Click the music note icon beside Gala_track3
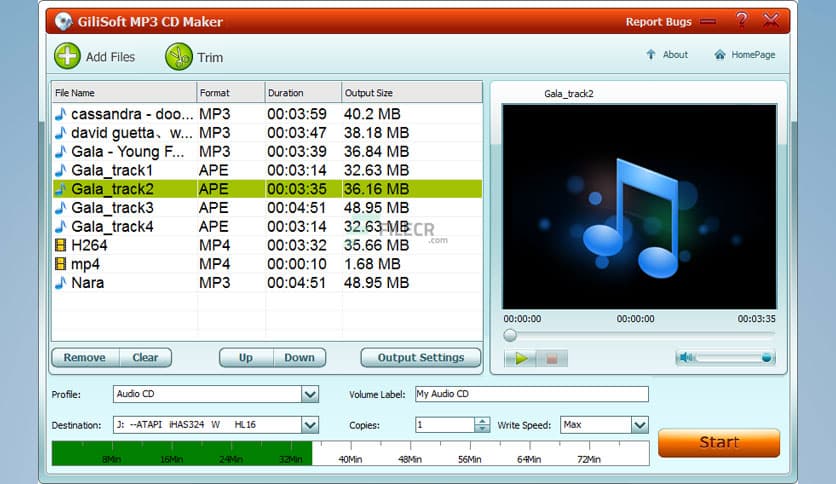 [x=61, y=207]
